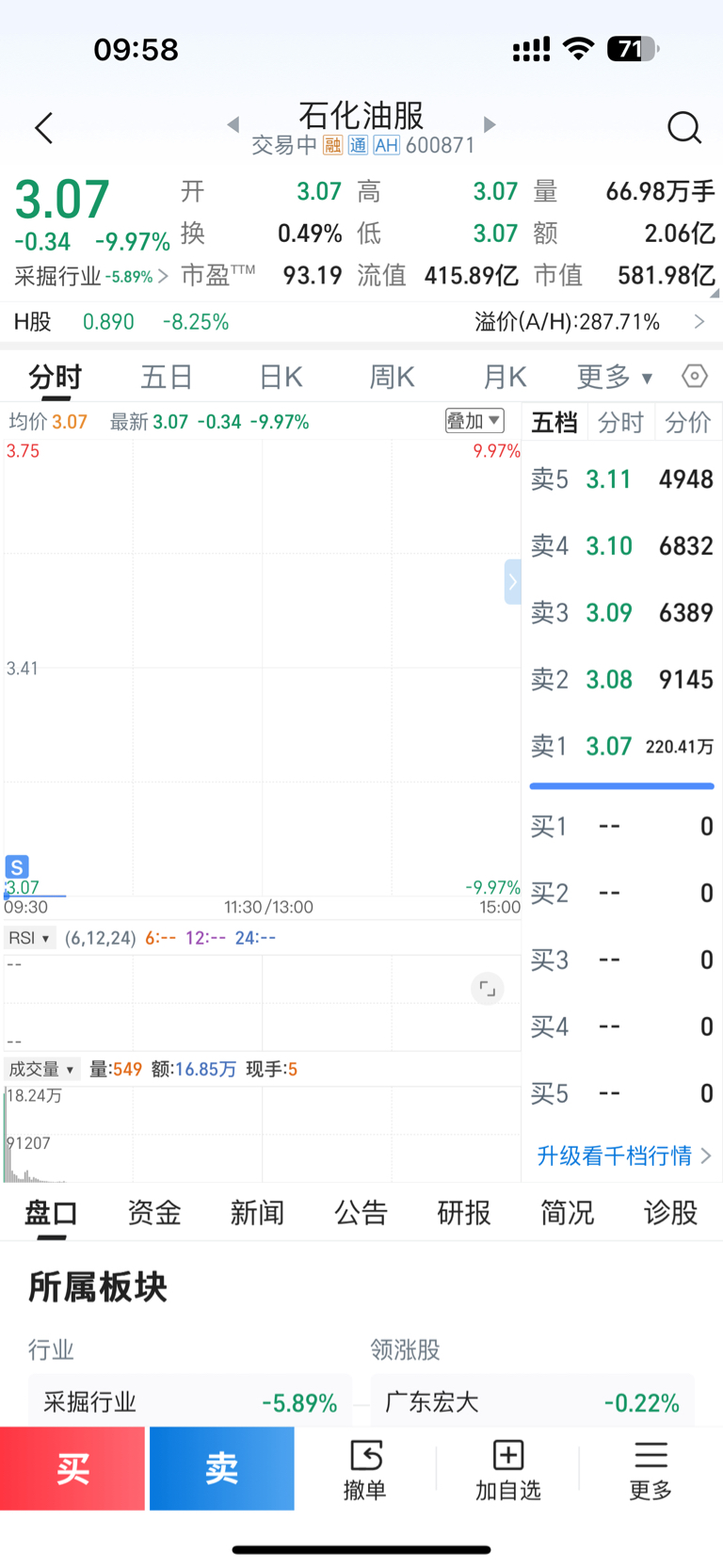723x1568 pixels.
Task: Open the 资金 tab
Action: click(154, 1213)
